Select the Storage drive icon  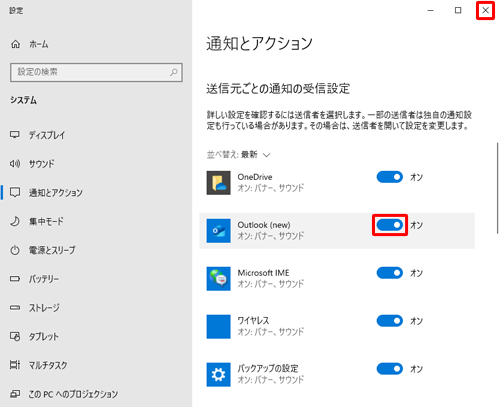pyautogui.click(x=15, y=307)
